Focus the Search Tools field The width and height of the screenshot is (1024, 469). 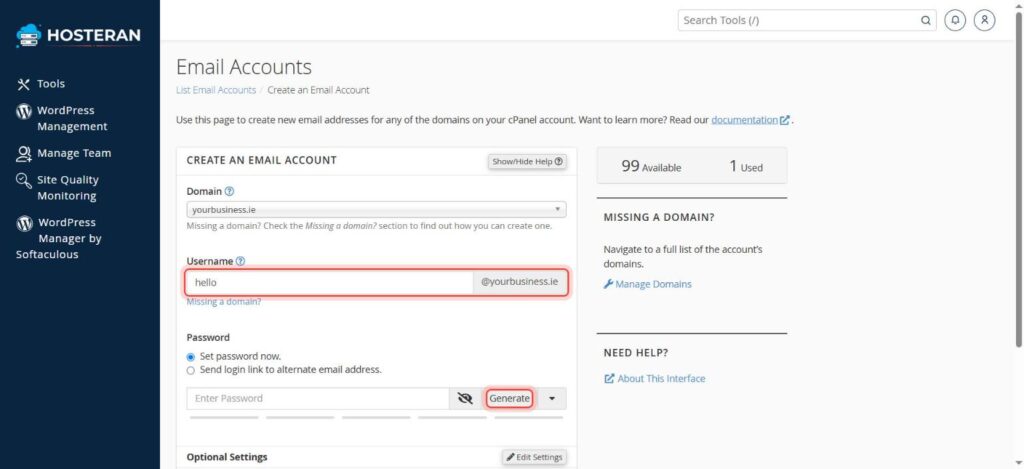pos(799,20)
